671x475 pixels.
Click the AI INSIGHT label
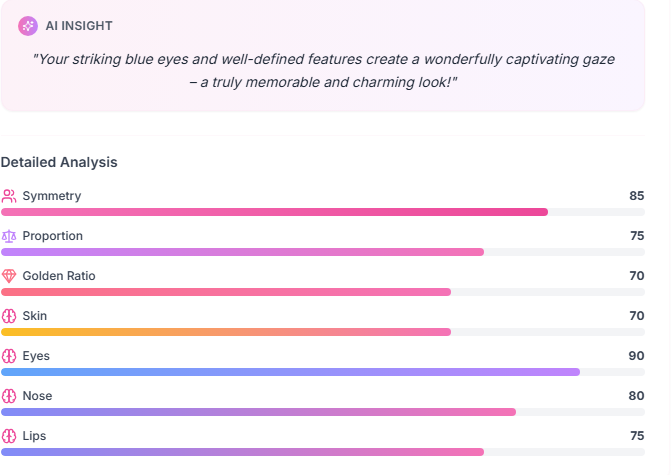(79, 26)
